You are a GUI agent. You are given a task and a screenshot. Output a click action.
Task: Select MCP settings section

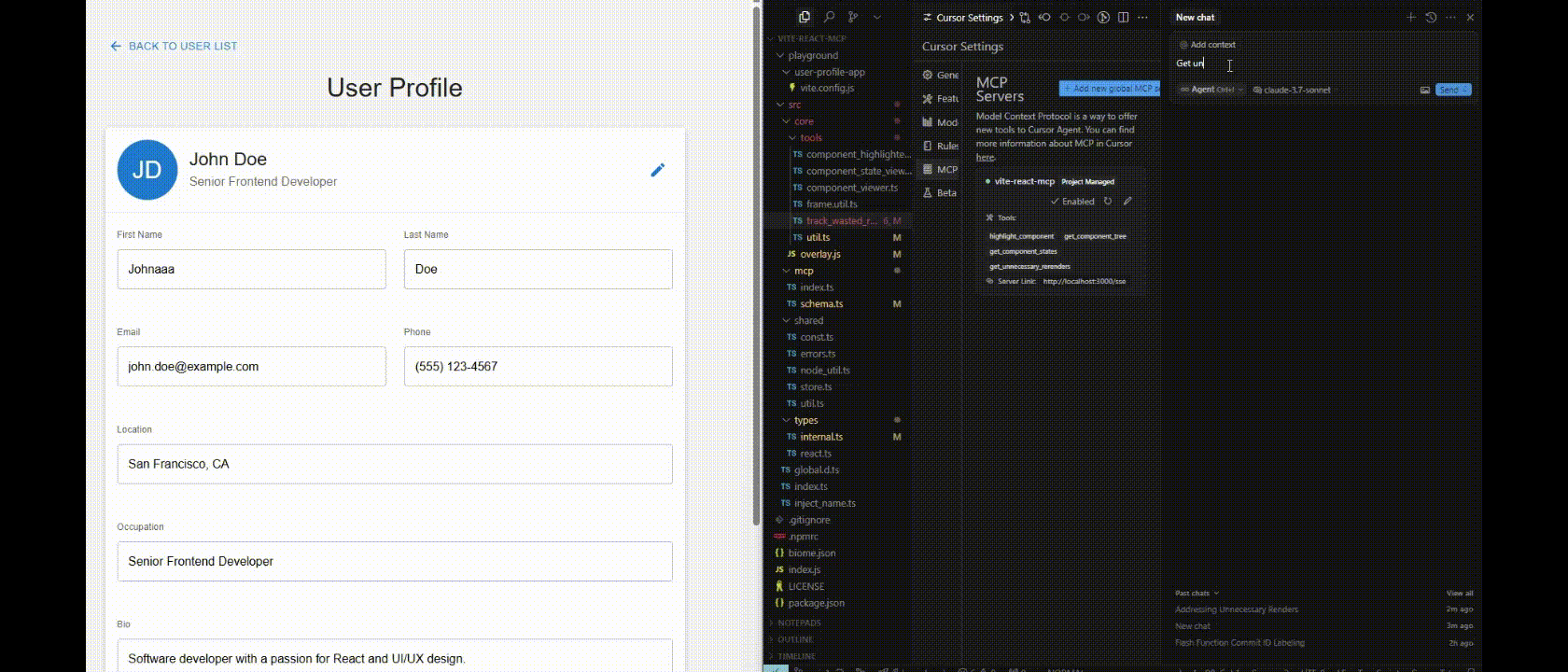pyautogui.click(x=940, y=169)
